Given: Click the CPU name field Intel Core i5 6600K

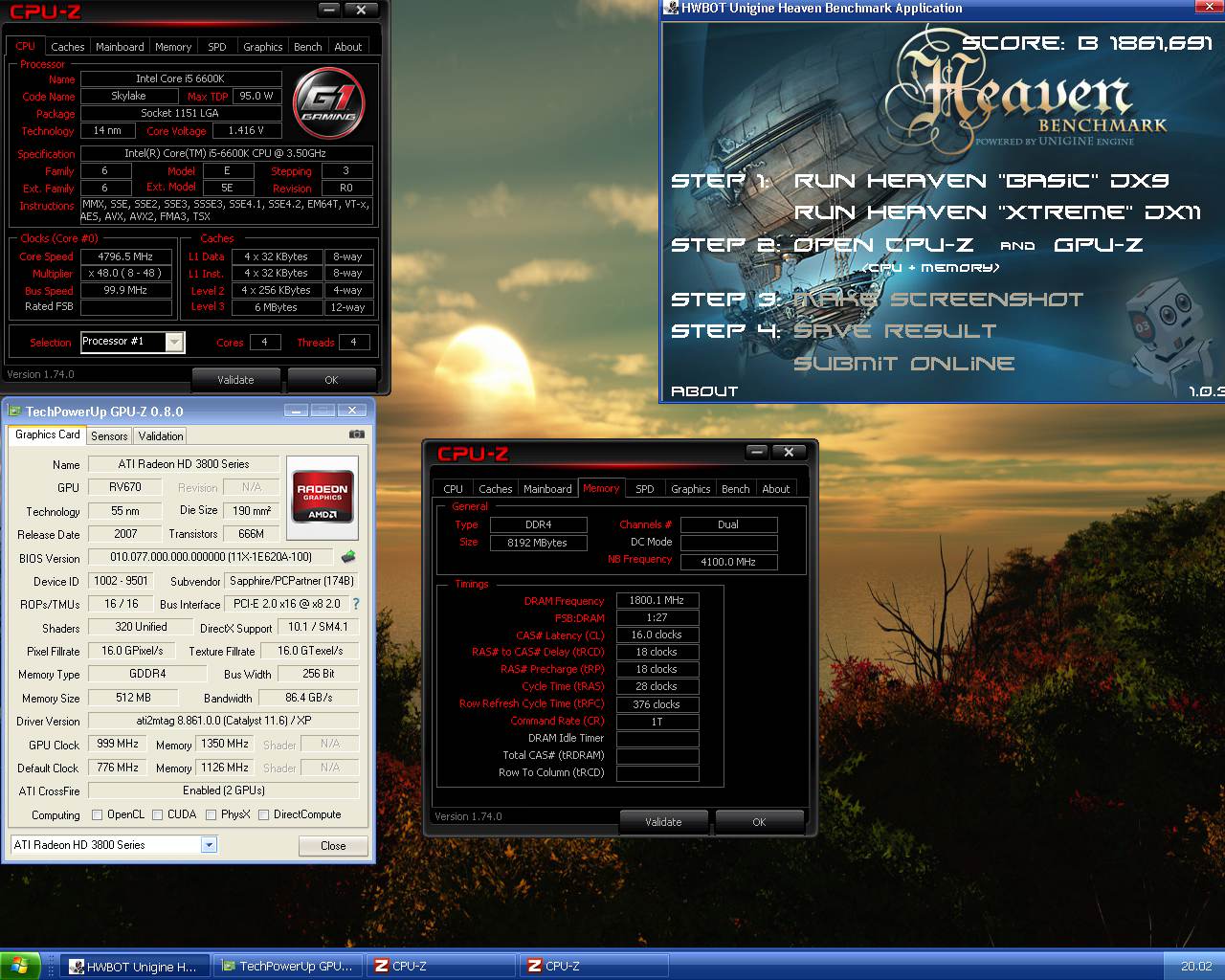Looking at the screenshot, I should tap(180, 78).
